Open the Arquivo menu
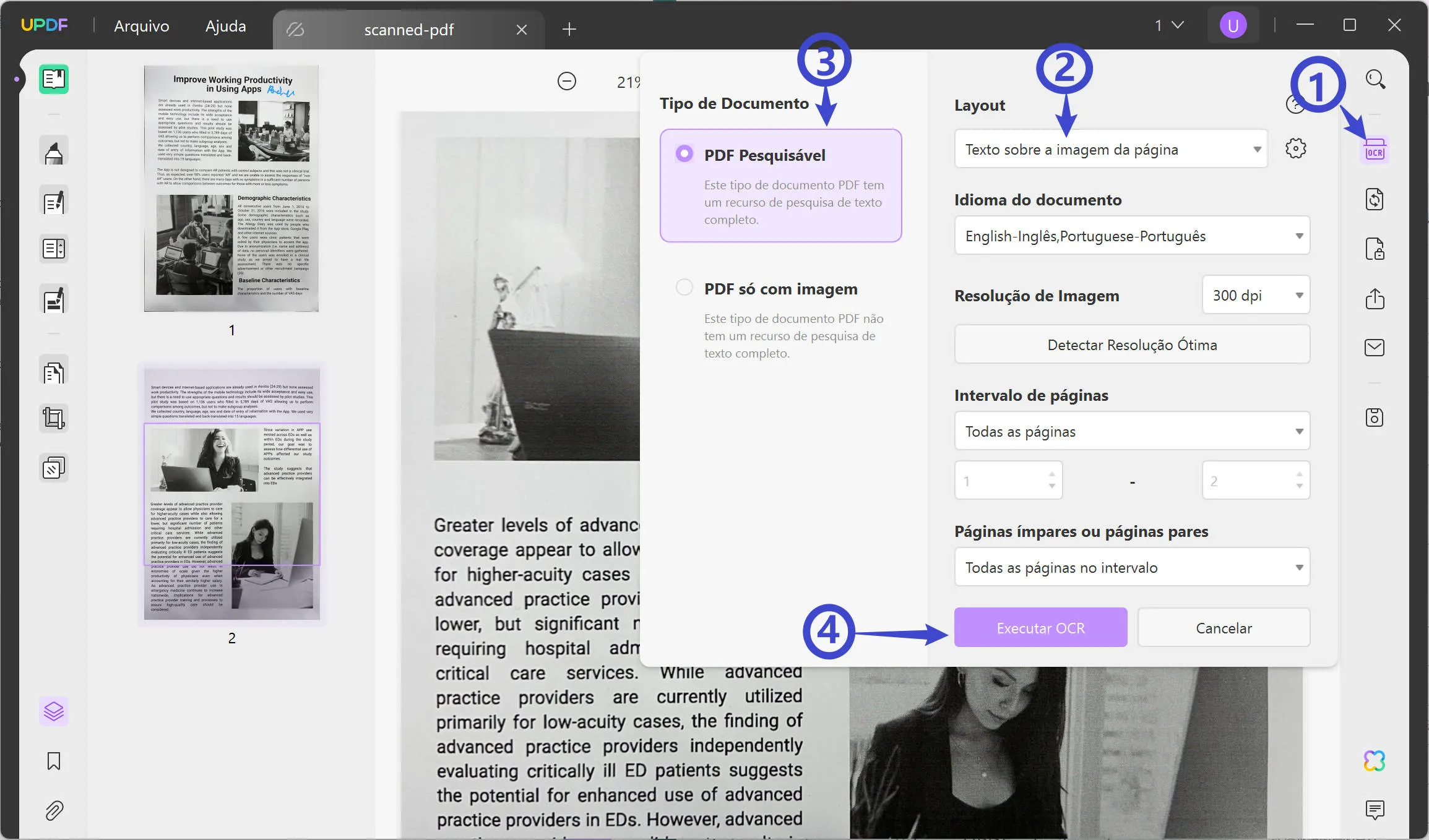This screenshot has width=1429, height=840. pyautogui.click(x=142, y=26)
